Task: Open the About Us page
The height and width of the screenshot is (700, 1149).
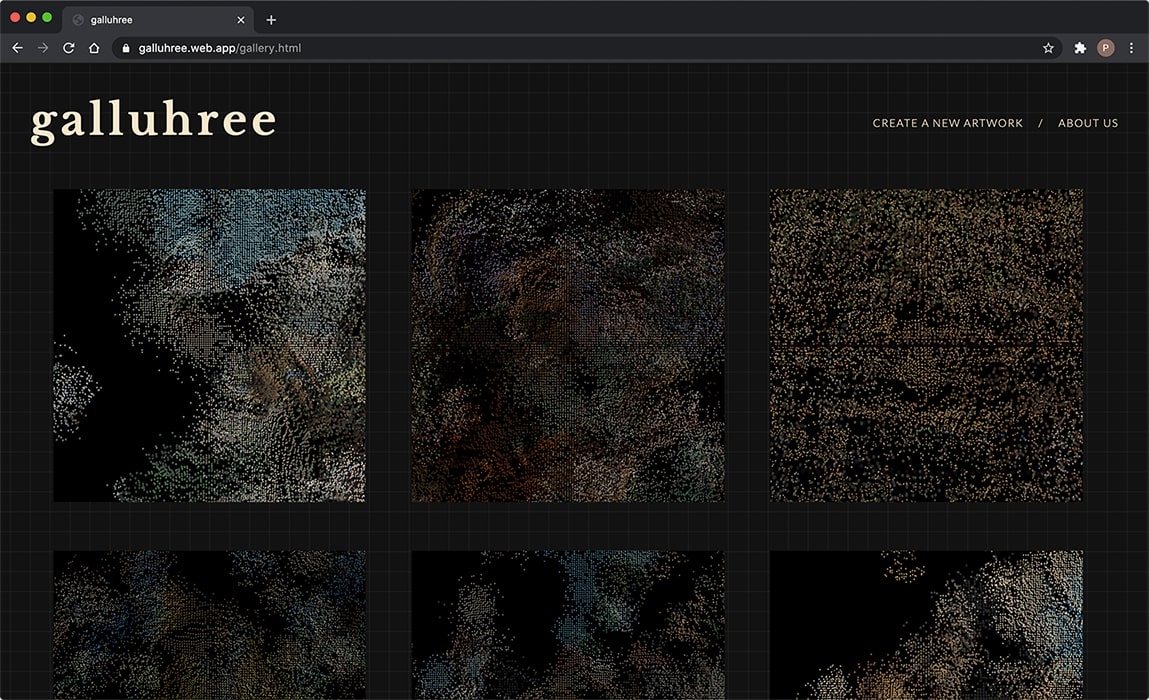Action: (x=1087, y=123)
